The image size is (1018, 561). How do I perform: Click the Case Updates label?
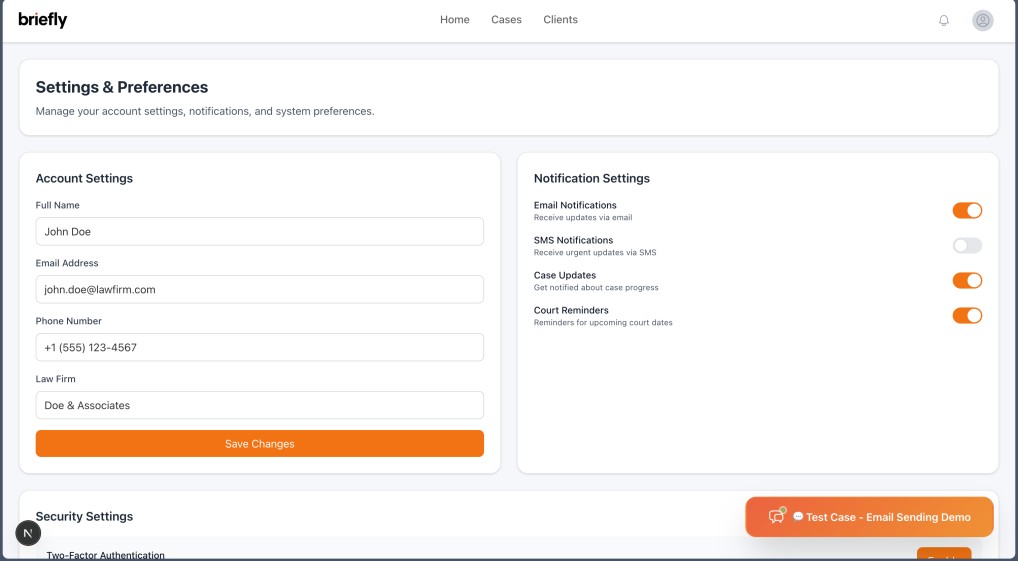point(565,275)
